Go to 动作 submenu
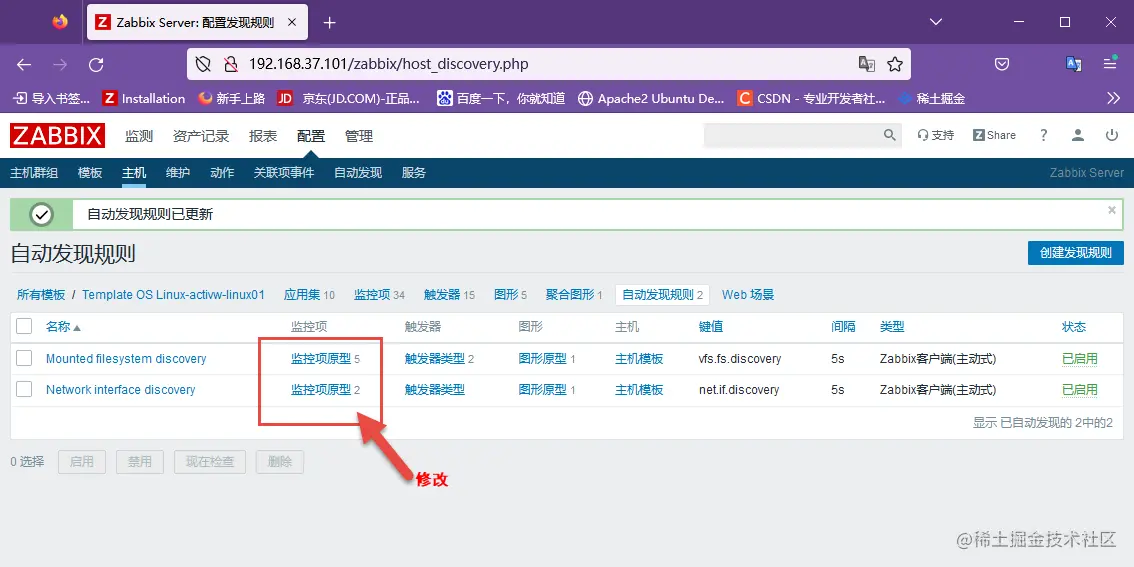Viewport: 1134px width, 567px height. (x=222, y=173)
